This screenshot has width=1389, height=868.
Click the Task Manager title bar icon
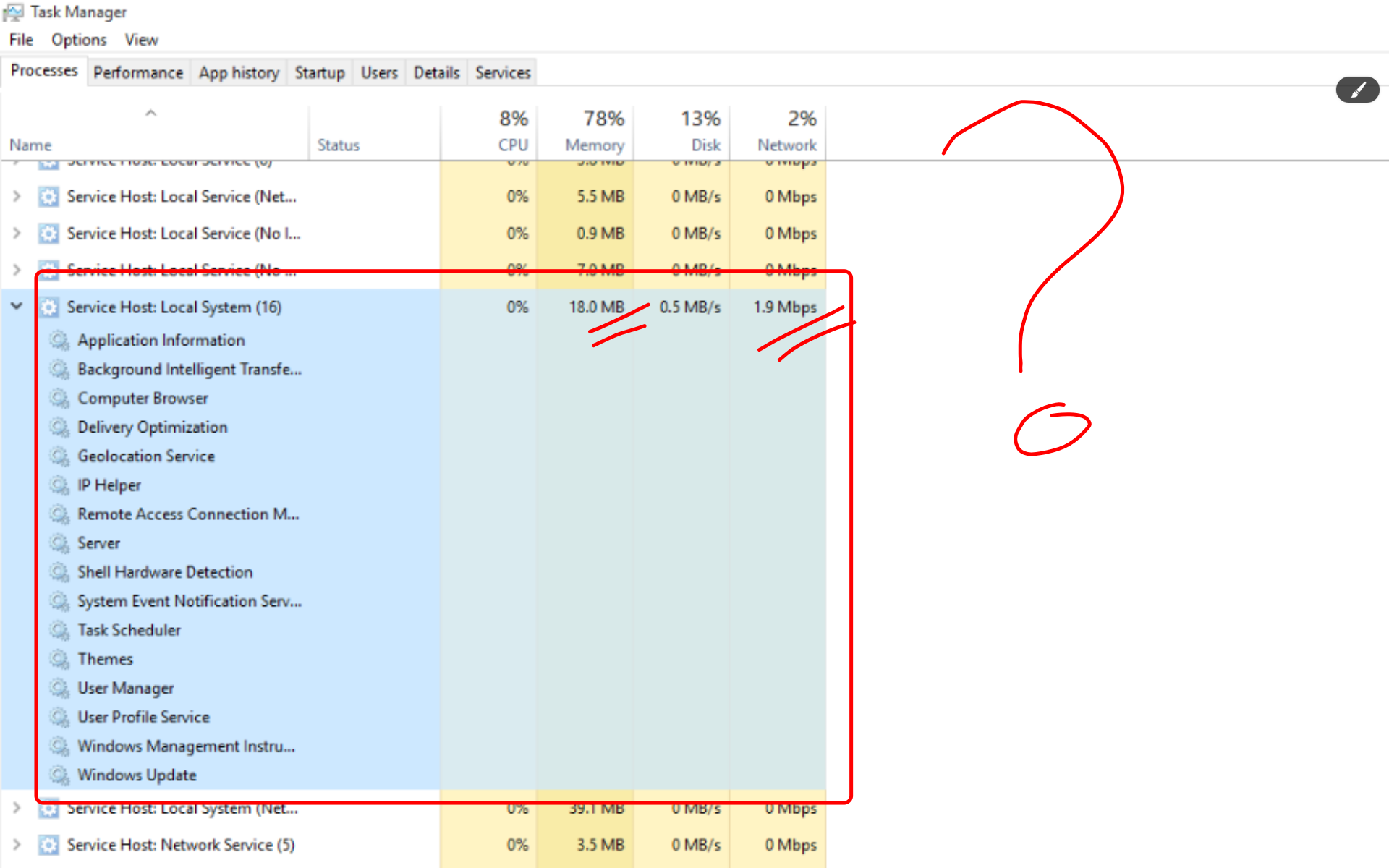[13, 12]
